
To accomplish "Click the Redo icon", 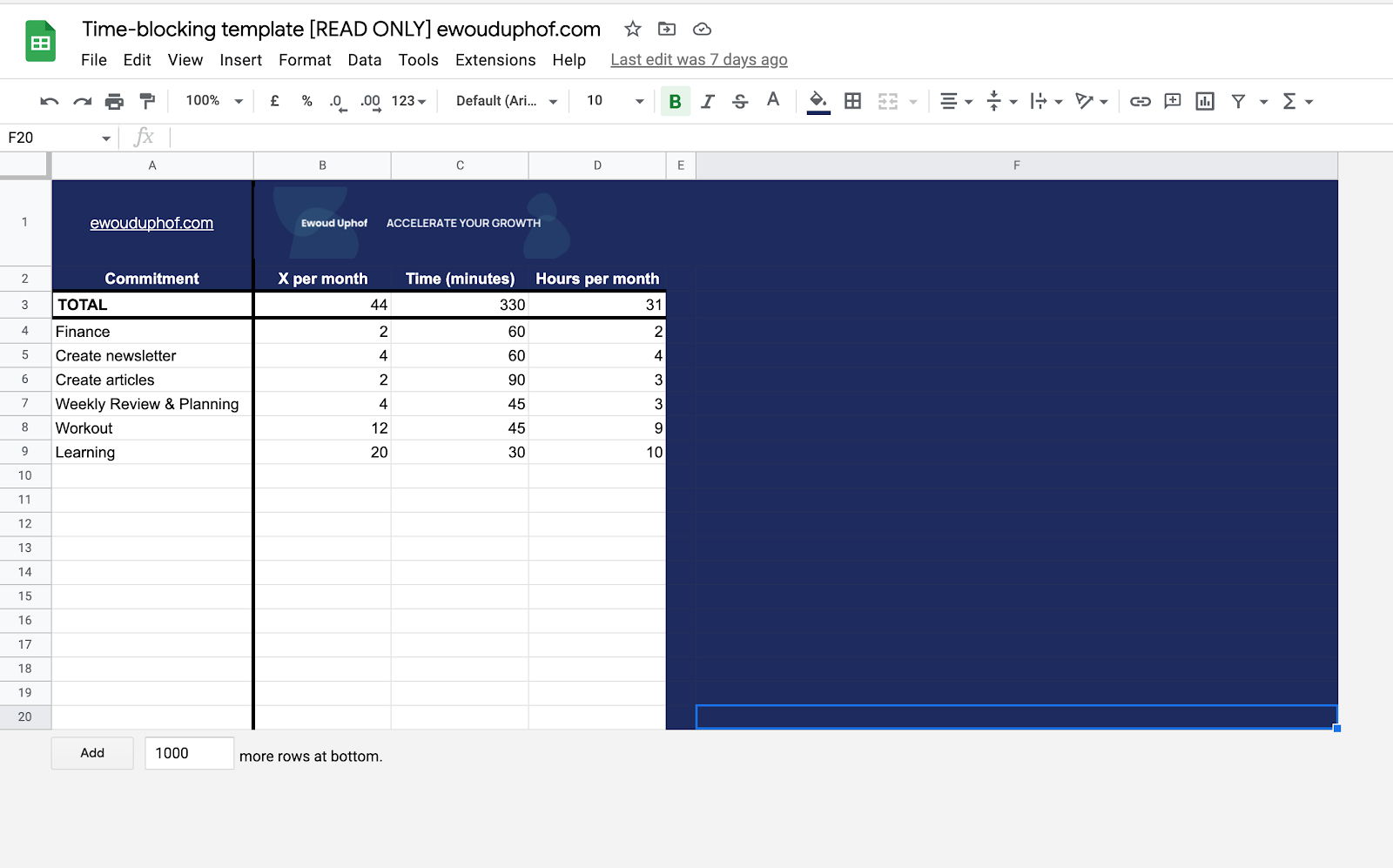I will pyautogui.click(x=82, y=102).
